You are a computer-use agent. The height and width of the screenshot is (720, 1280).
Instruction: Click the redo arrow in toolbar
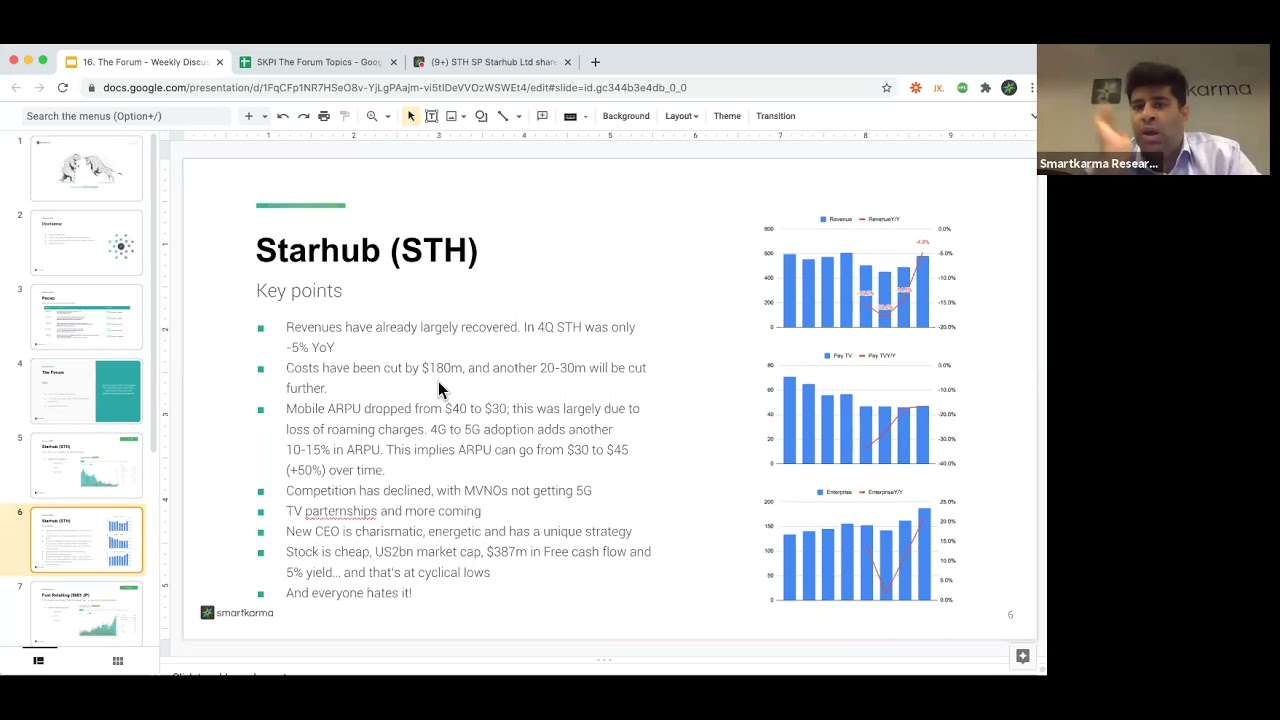click(x=304, y=116)
